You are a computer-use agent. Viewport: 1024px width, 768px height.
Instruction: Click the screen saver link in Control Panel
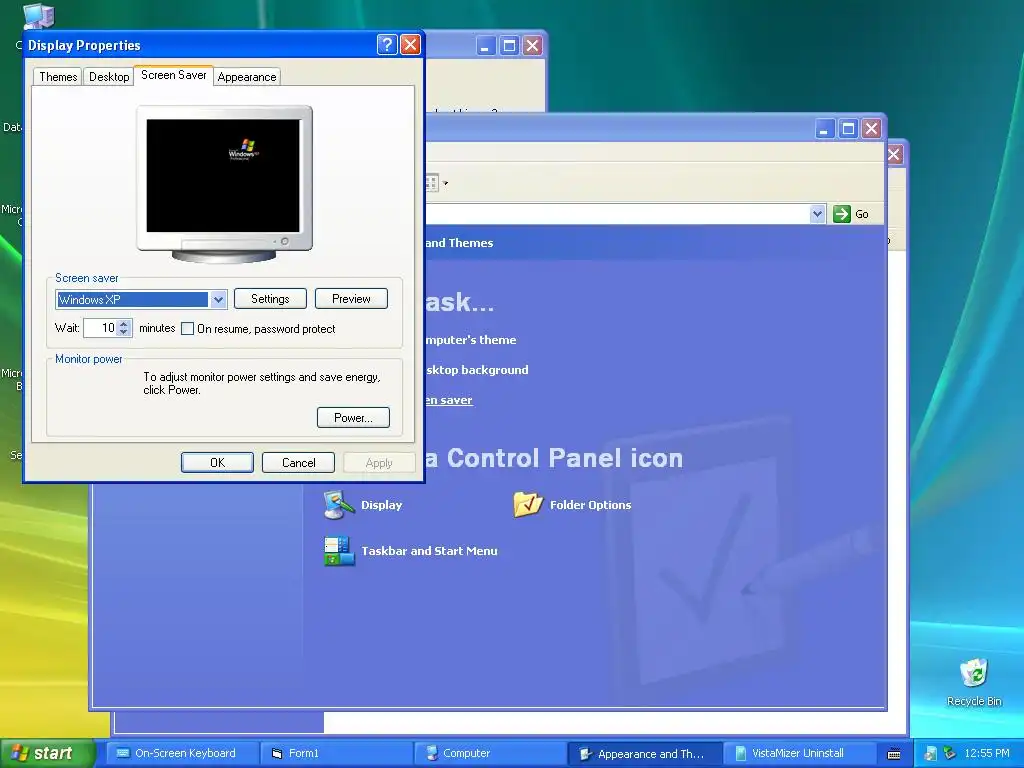[x=448, y=400]
